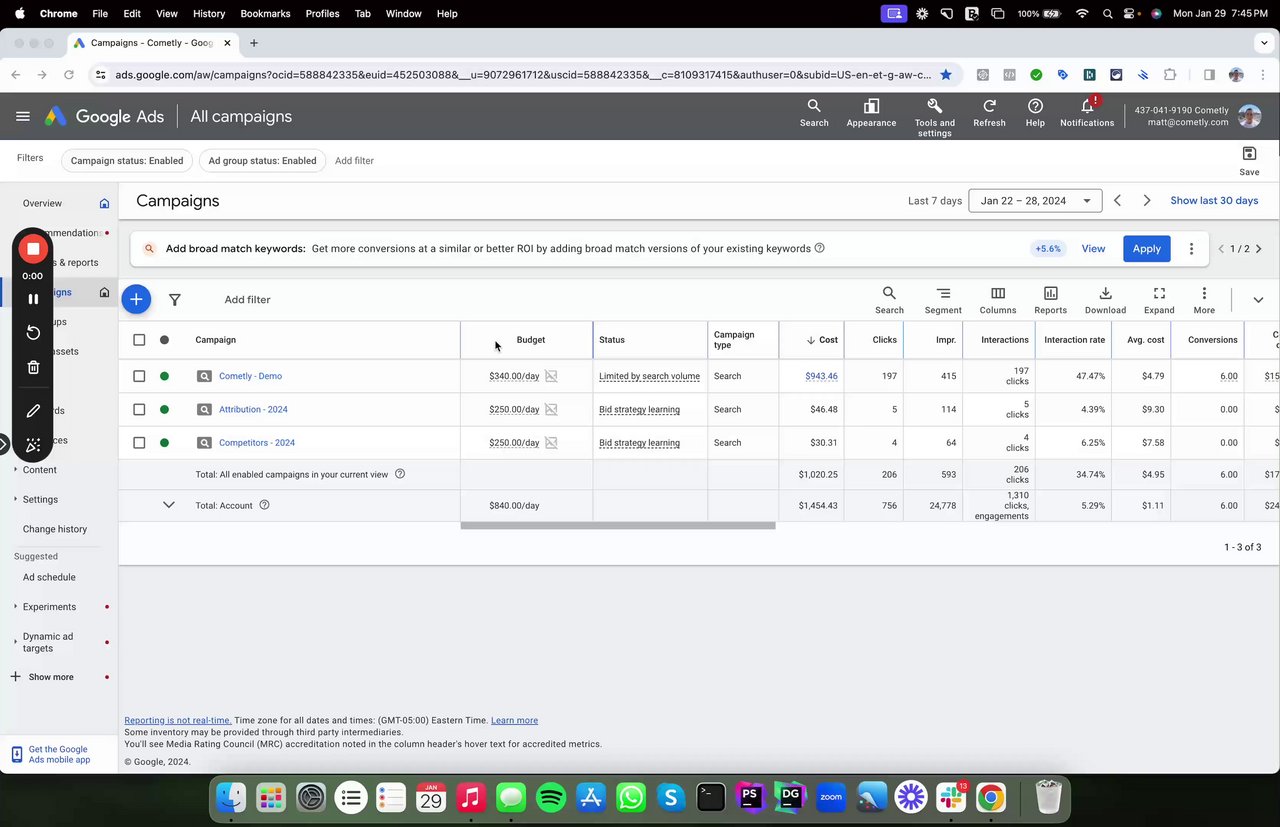Expand the Total: Account row

[169, 505]
